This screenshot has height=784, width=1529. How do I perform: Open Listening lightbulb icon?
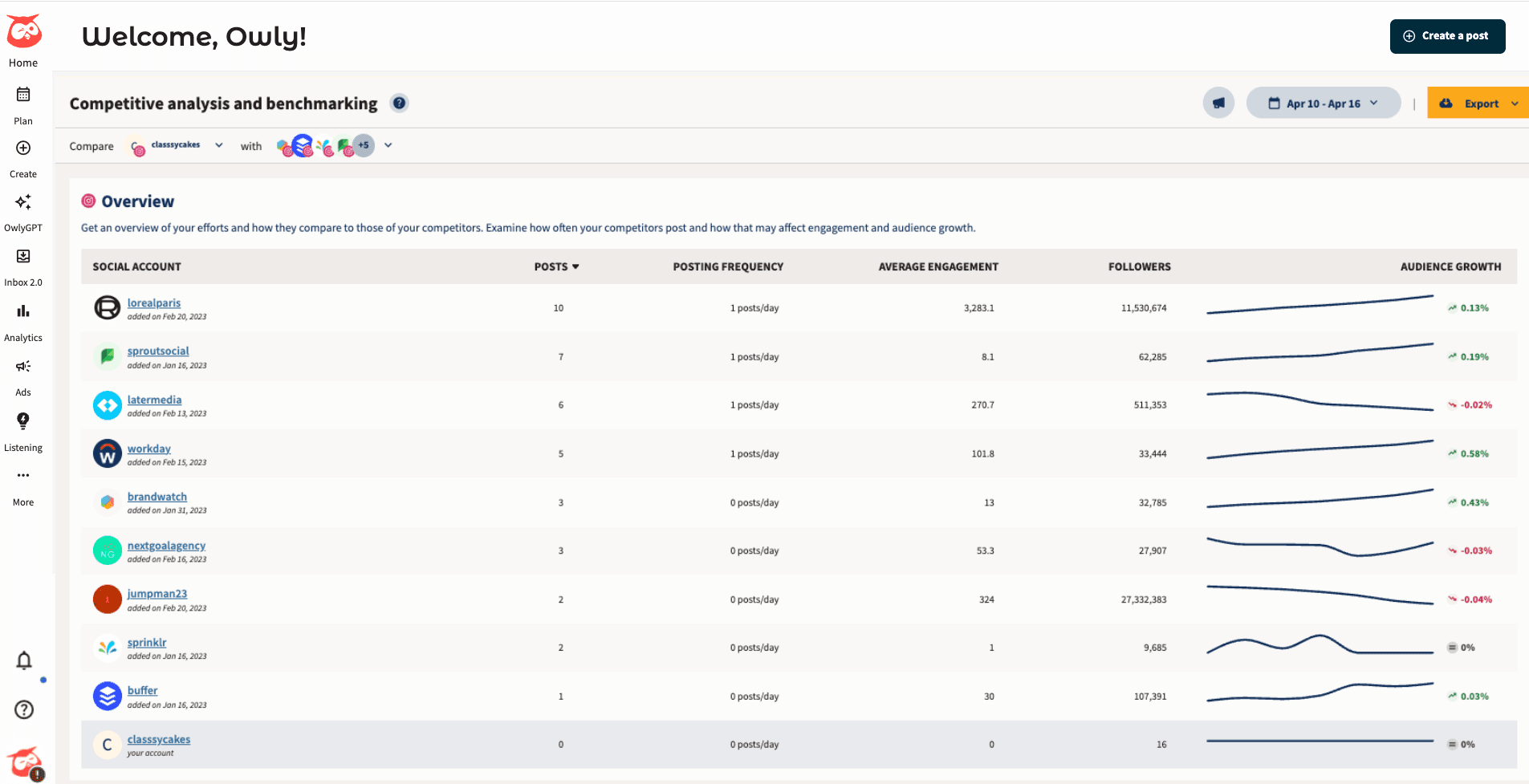point(23,421)
